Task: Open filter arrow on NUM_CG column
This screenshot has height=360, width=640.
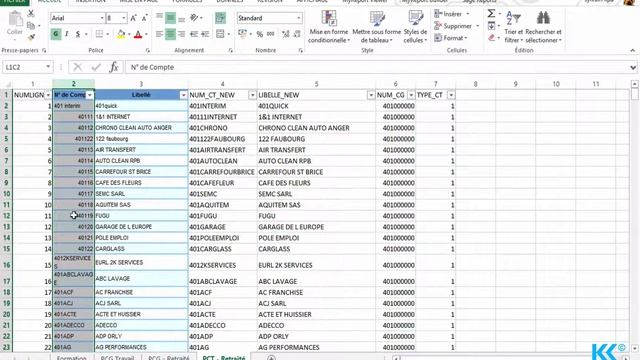Action: [411, 95]
